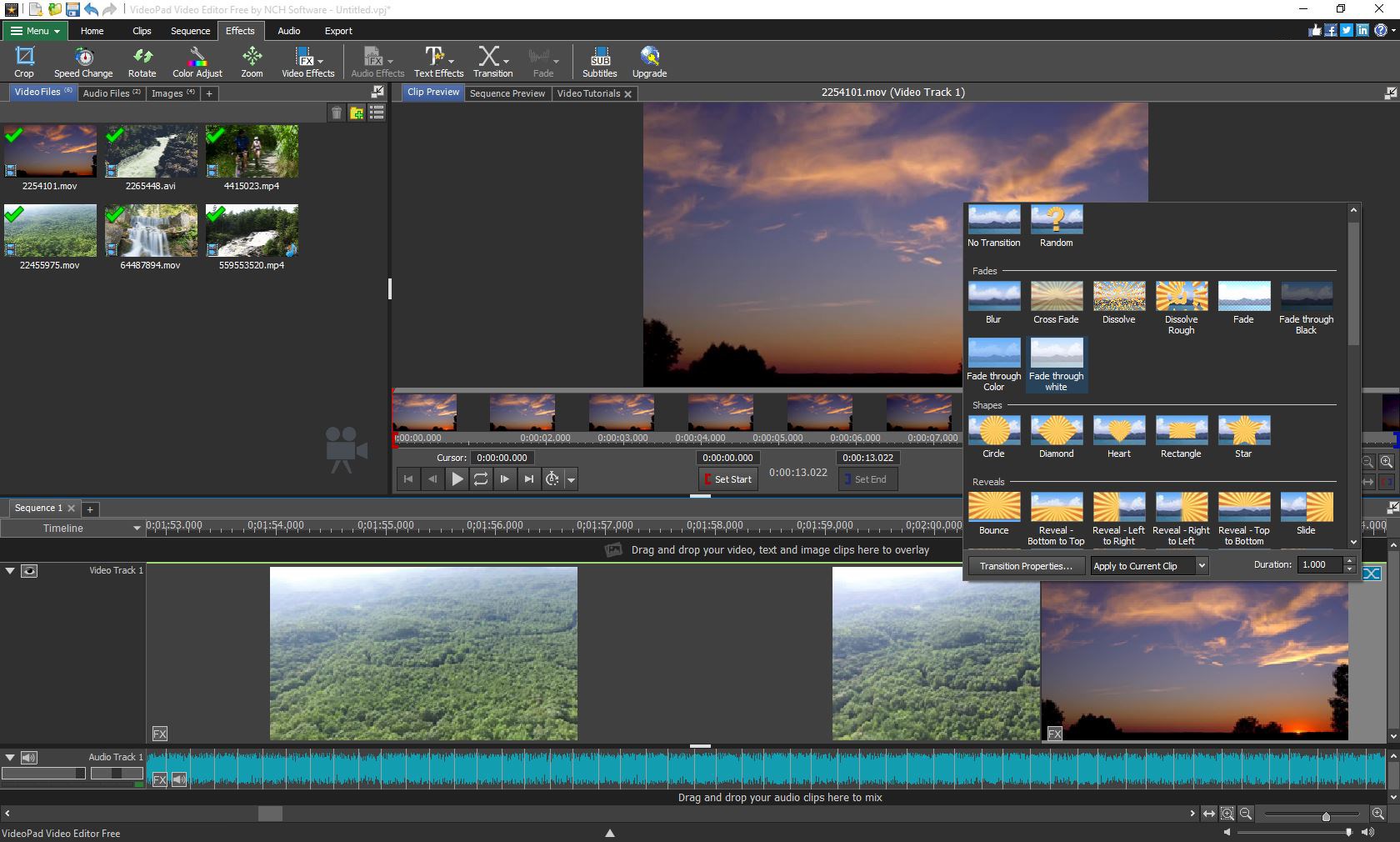The height and width of the screenshot is (842, 1400).
Task: Open the Speed Change tool
Action: [82, 61]
